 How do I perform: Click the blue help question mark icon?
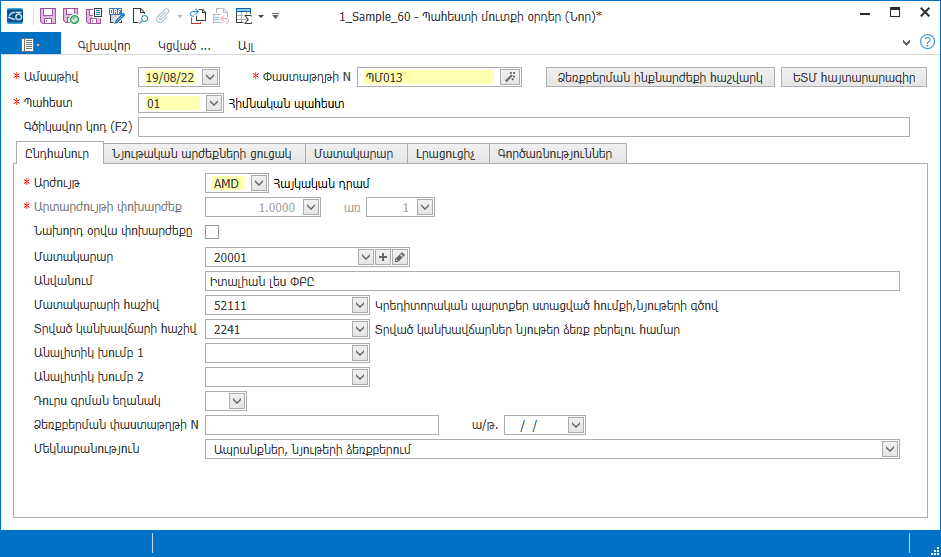[x=927, y=42]
